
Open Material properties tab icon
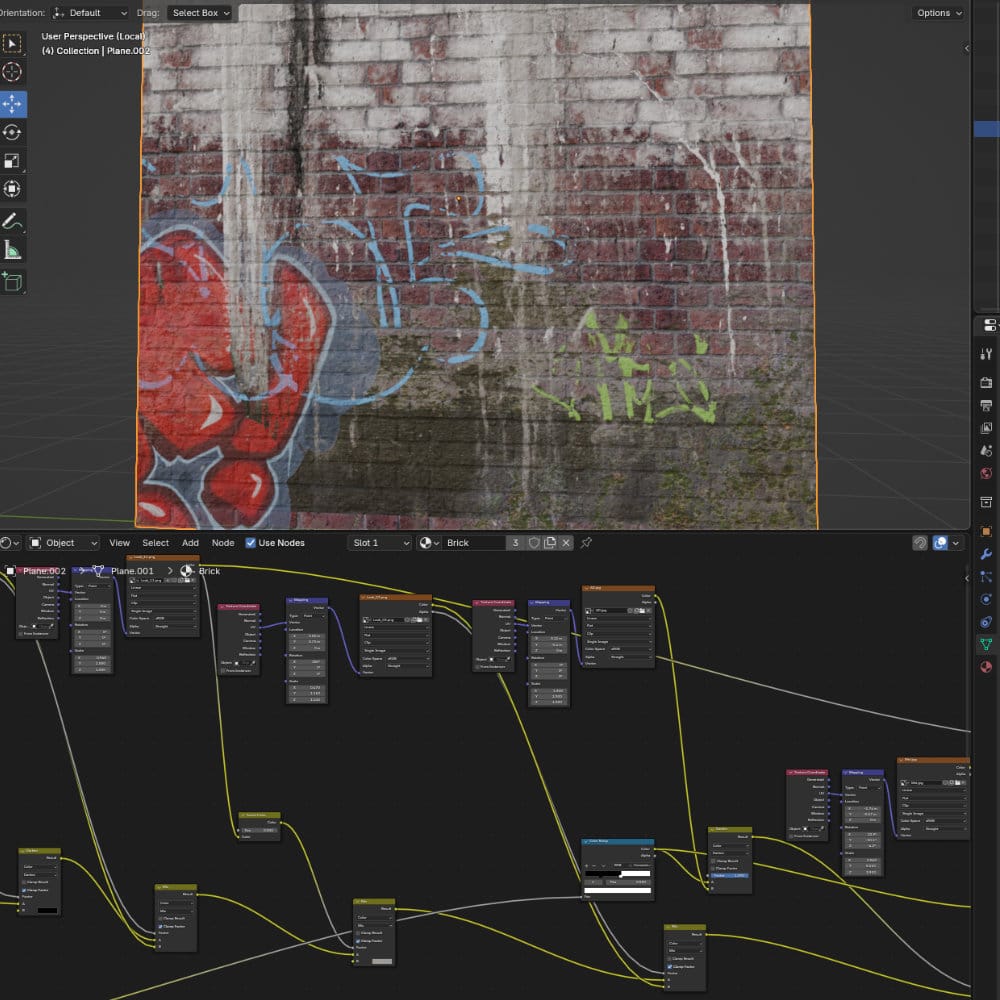987,667
